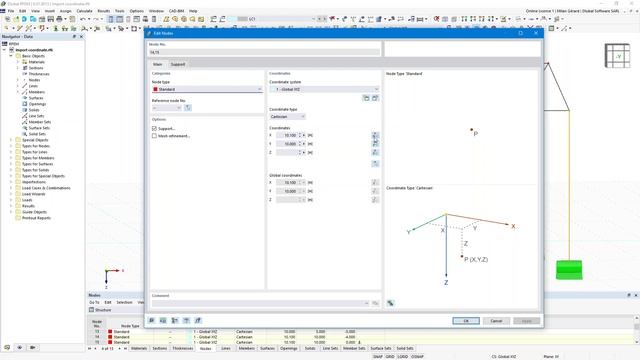Screen dimensions: 640x360
Task: Click the first dialog bottom toolbar icon
Action: (151, 320)
